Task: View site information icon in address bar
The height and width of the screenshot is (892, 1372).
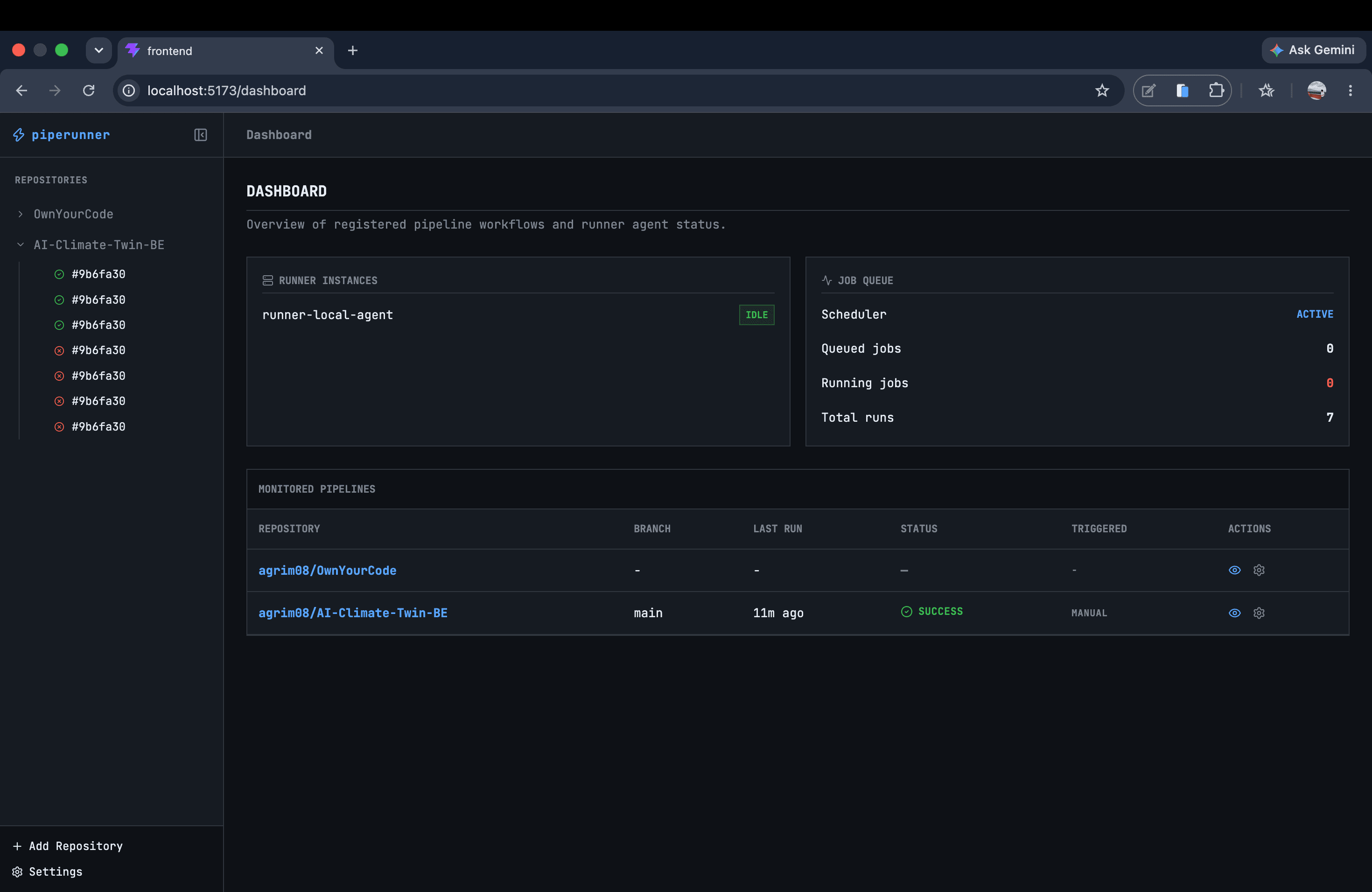Action: (129, 91)
